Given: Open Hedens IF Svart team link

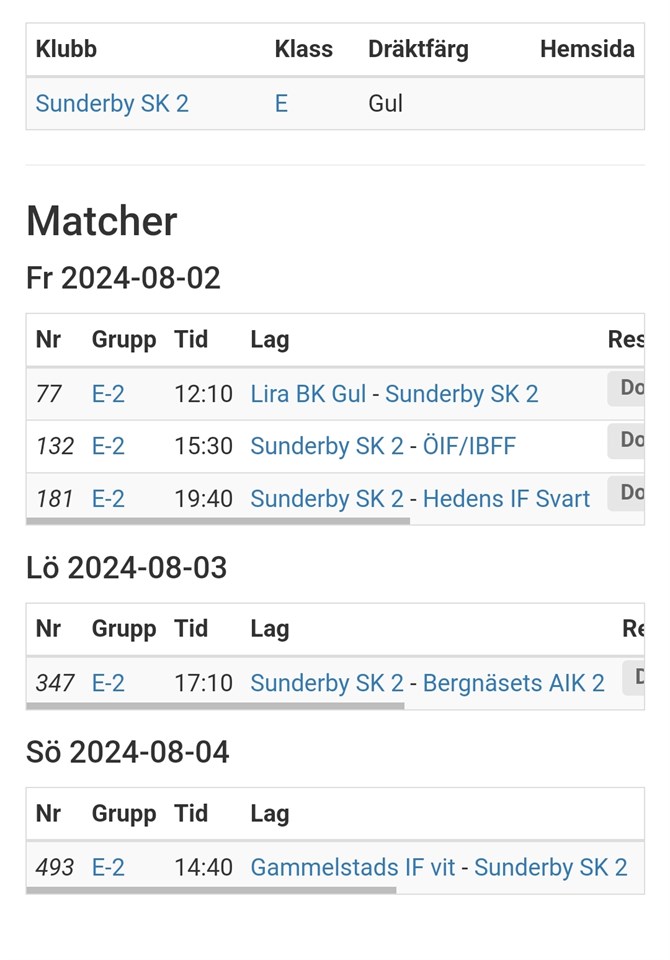Looking at the screenshot, I should point(506,498).
